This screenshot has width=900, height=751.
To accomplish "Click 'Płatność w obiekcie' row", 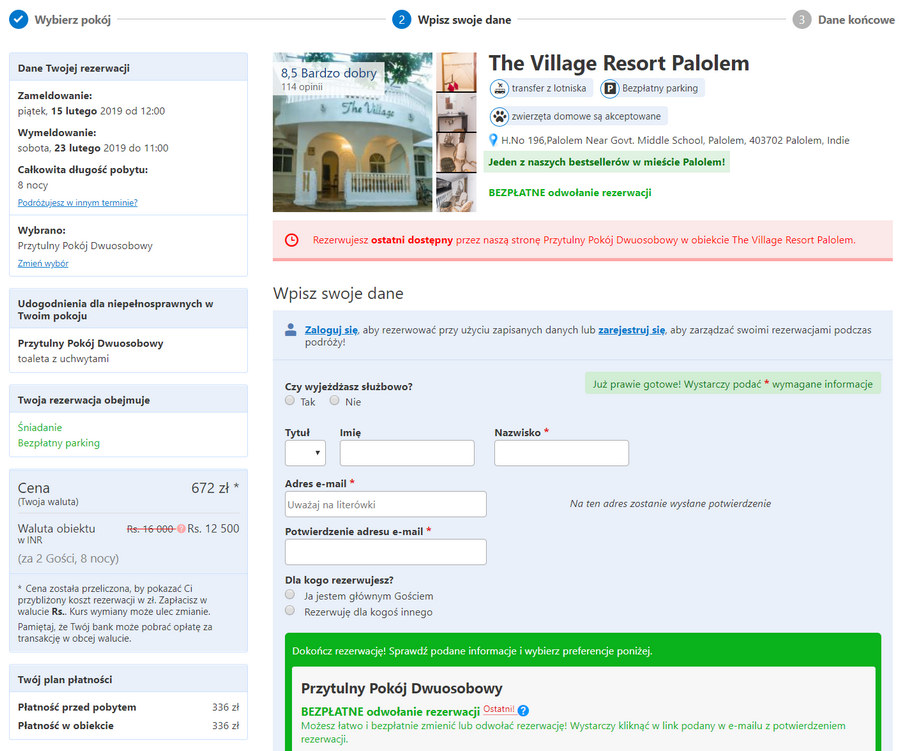I will tap(128, 726).
